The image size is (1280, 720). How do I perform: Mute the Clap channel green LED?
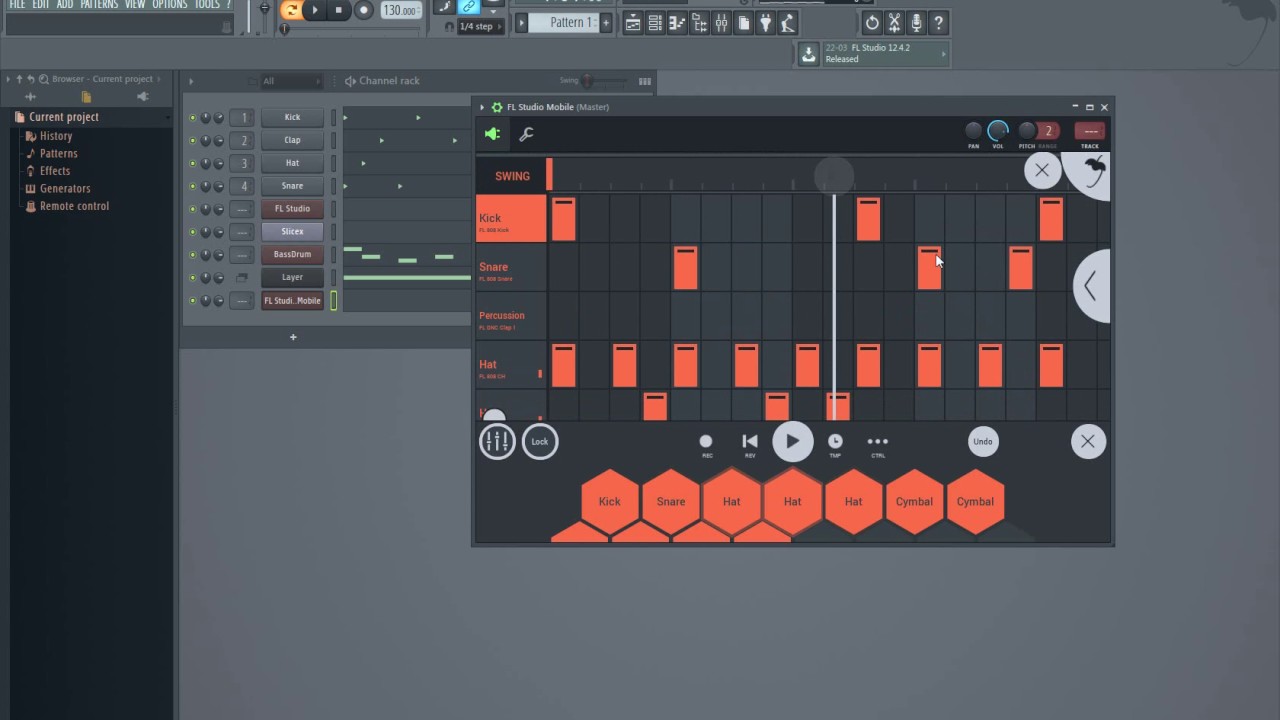193,140
